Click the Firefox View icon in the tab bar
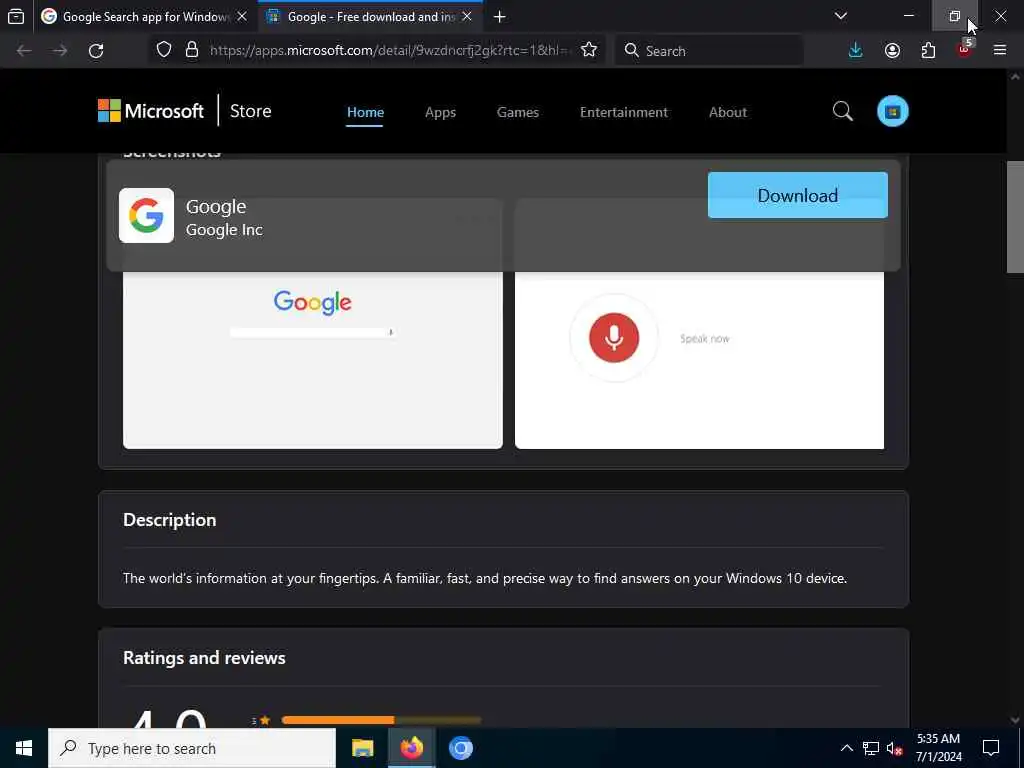 coord(16,16)
